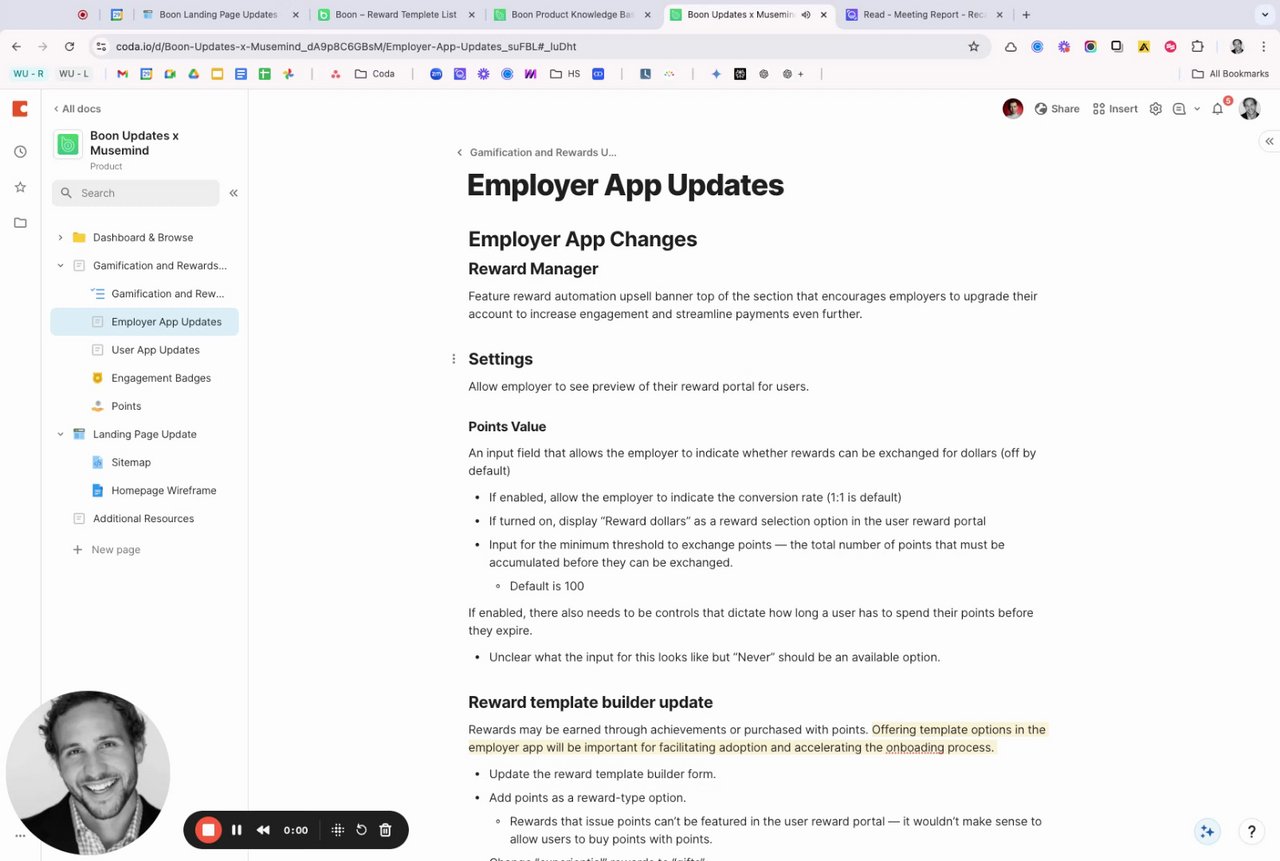This screenshot has height=861, width=1280.
Task: Click the Insert button
Action: pos(1115,109)
